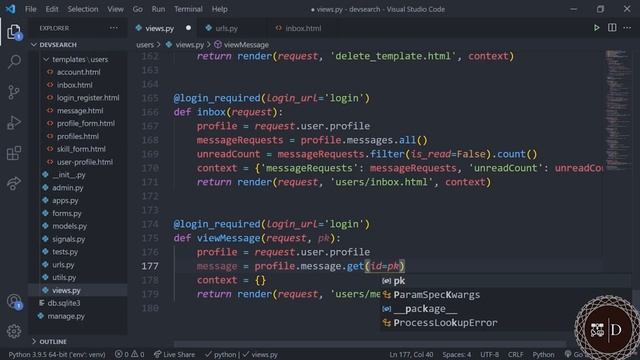Open skill_form.html file

81,149
